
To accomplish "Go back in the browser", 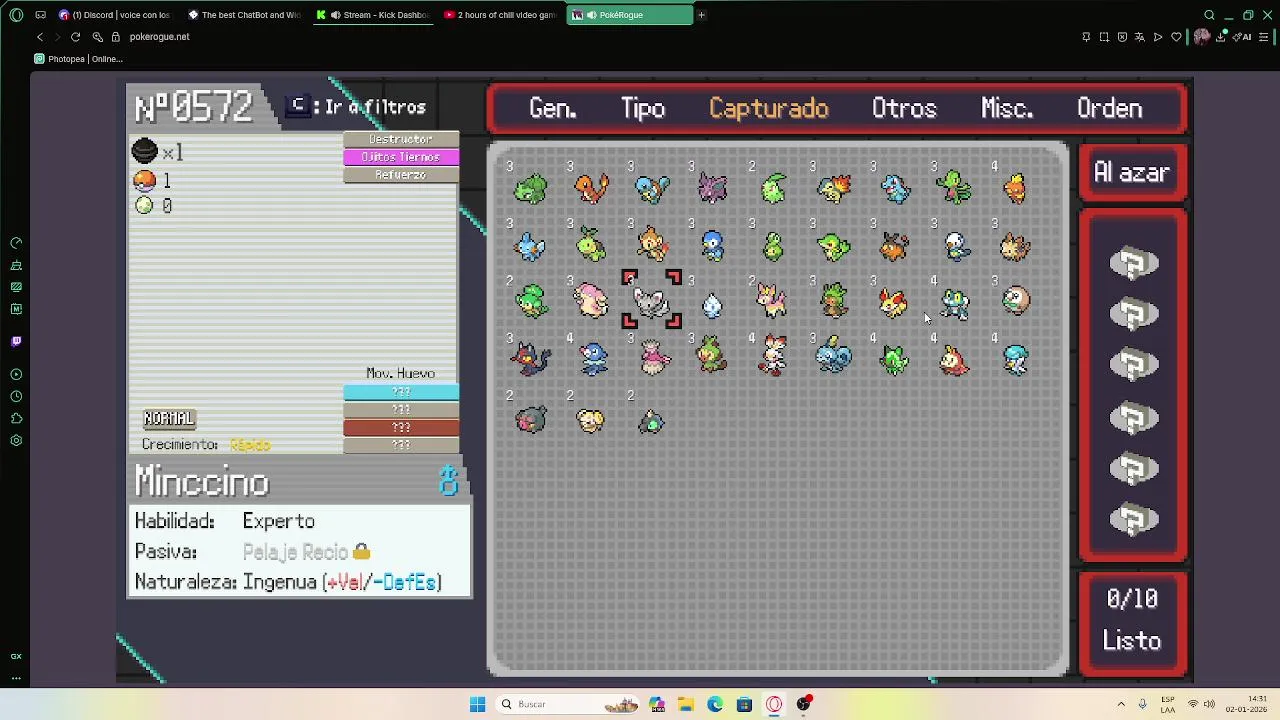I will (39, 37).
